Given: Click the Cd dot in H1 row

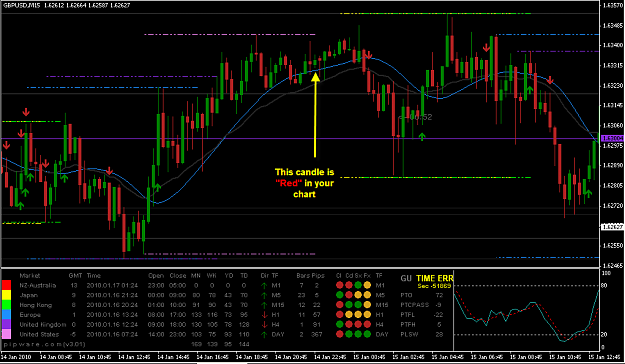Looking at the screenshot, I should (348, 315).
